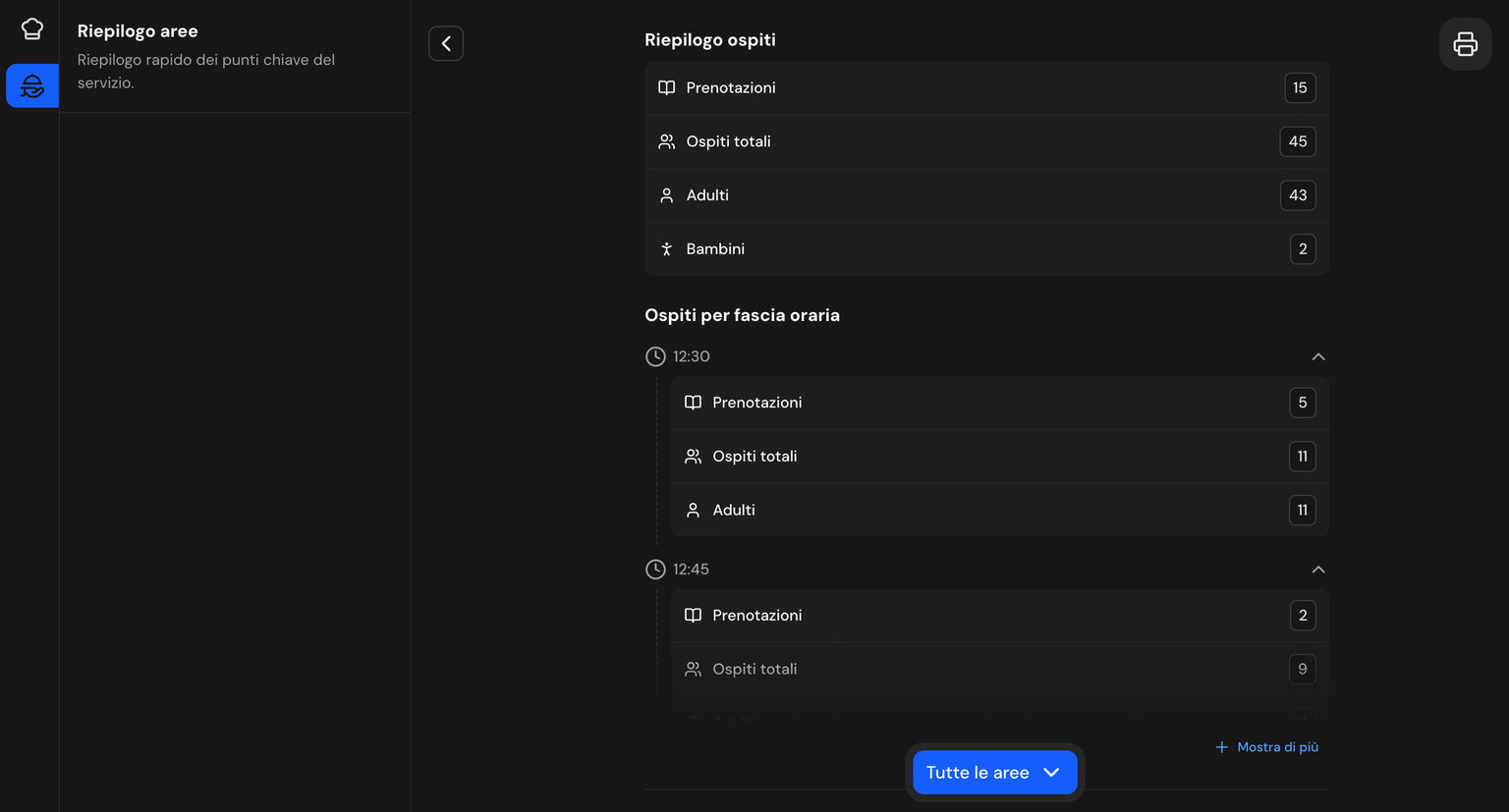Click the people icon in summary Ospiti totali row
The height and width of the screenshot is (812, 1509).
667,141
